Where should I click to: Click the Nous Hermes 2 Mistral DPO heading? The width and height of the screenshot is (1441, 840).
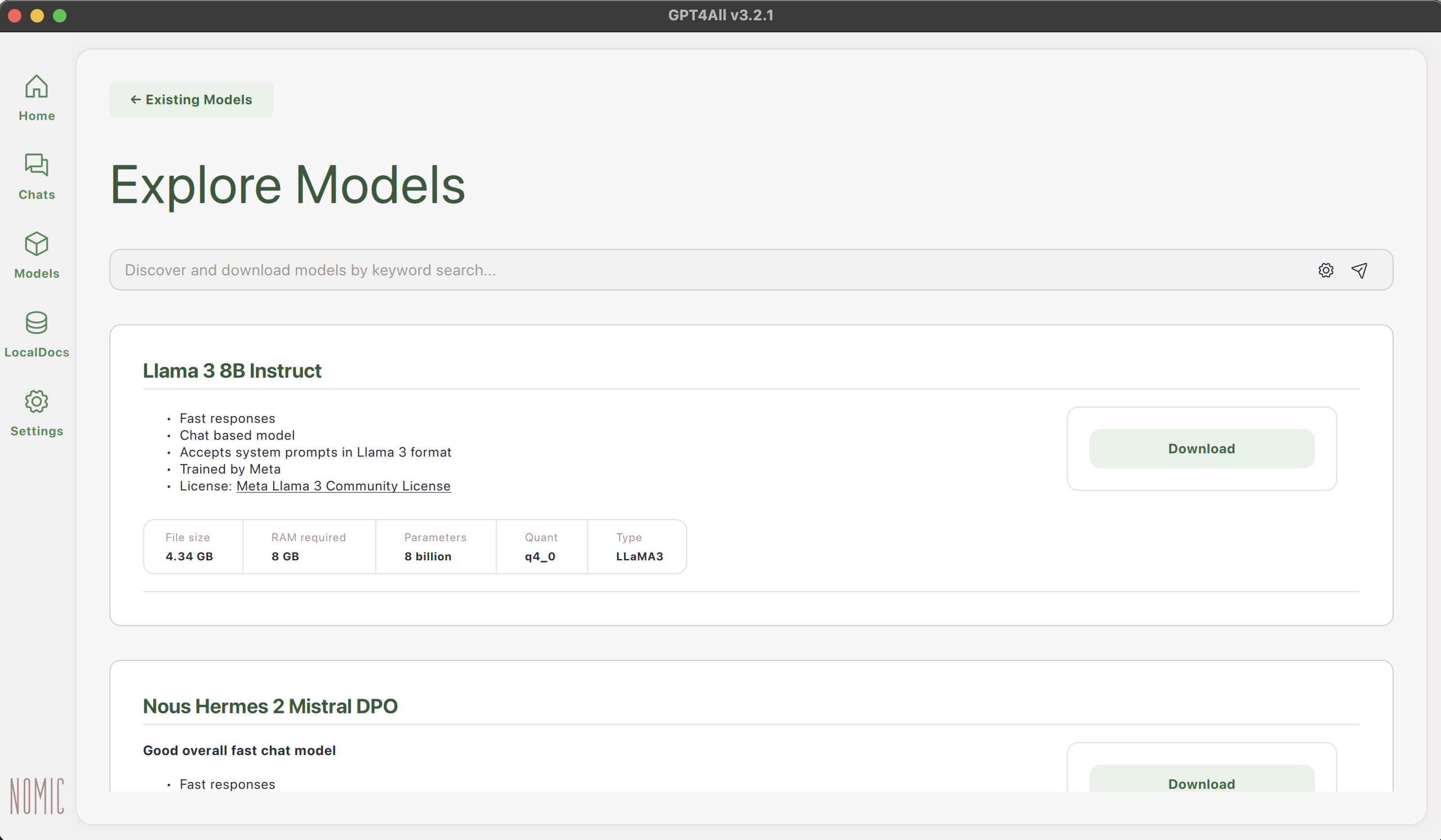click(x=270, y=706)
